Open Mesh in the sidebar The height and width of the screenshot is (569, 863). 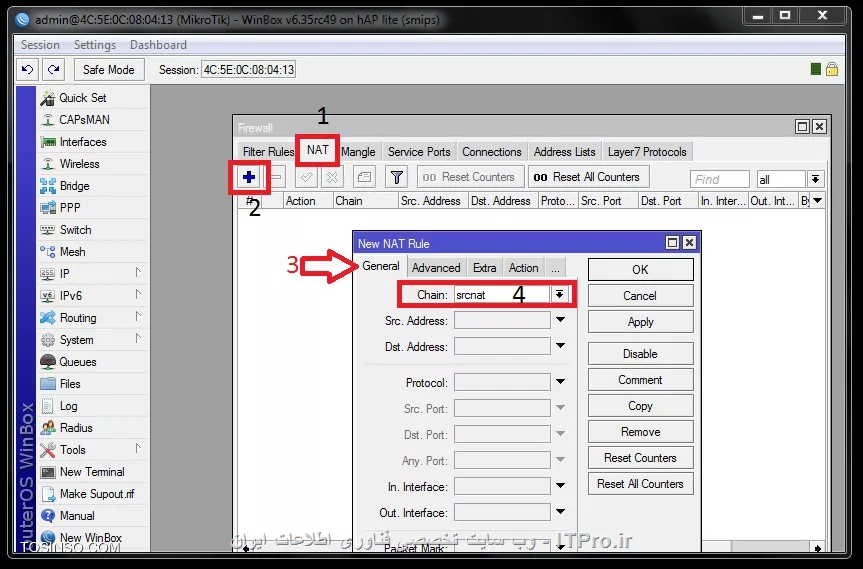point(72,252)
